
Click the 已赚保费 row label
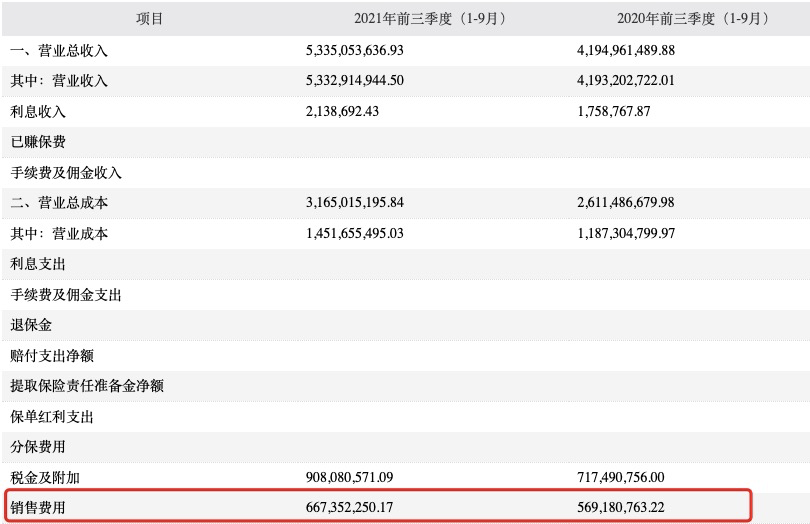38,142
